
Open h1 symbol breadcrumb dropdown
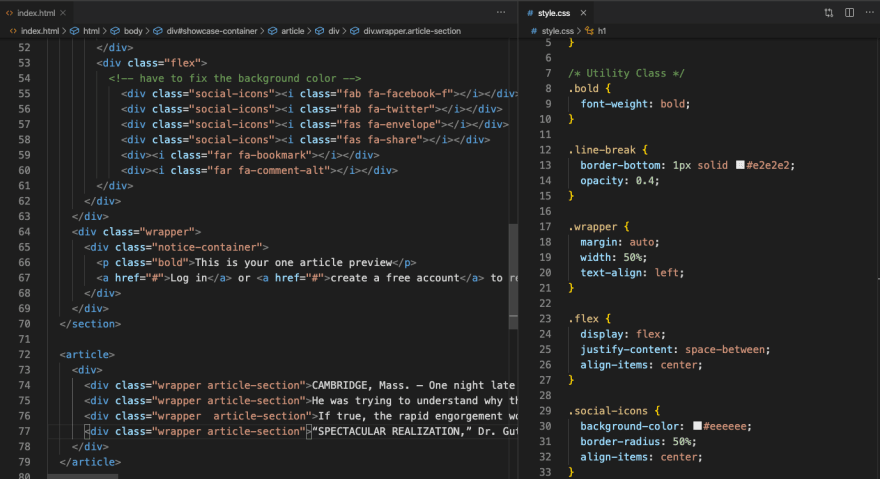coord(602,31)
